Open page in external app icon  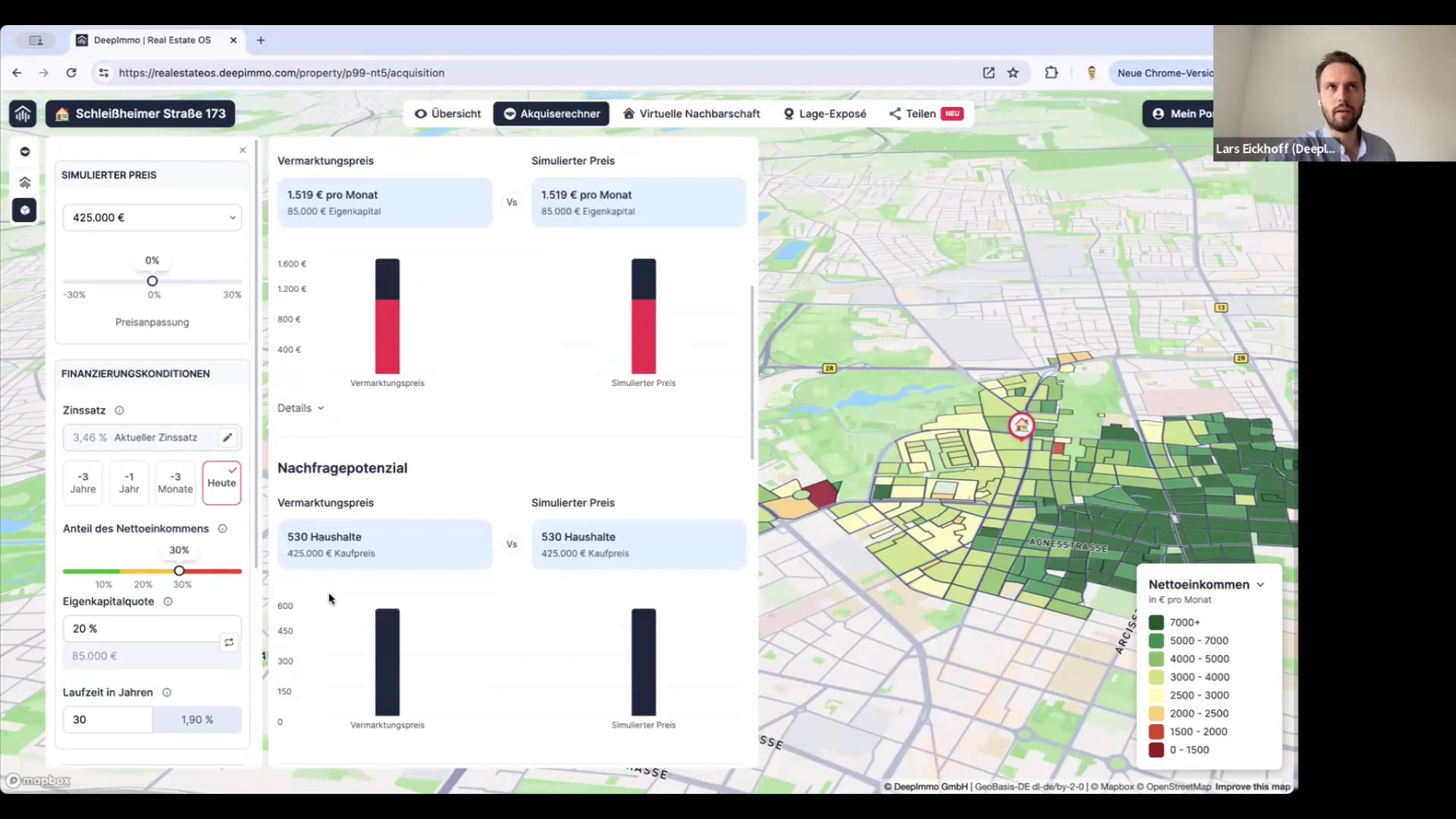coord(989,73)
